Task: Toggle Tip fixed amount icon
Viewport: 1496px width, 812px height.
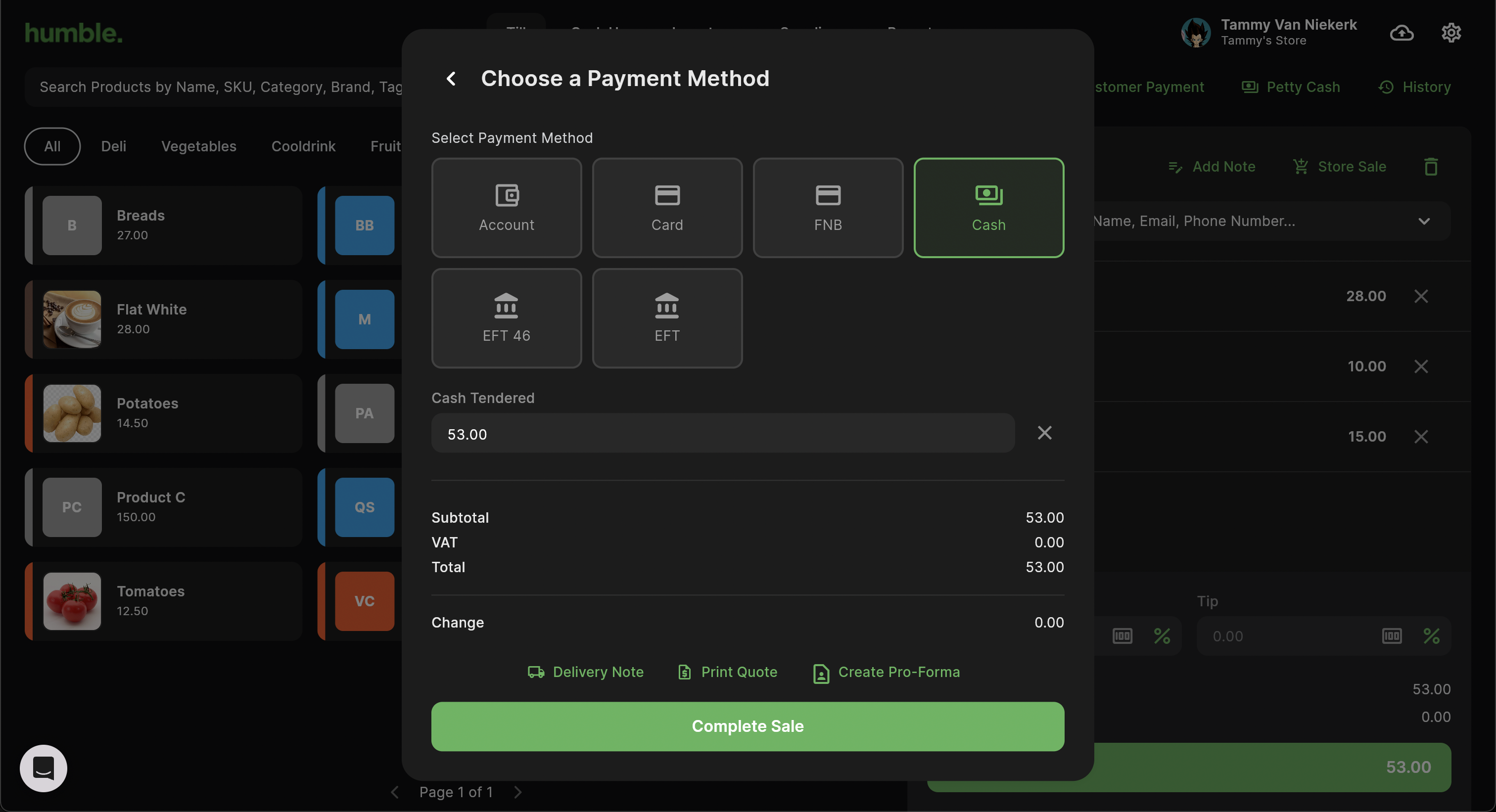Action: tap(1392, 637)
